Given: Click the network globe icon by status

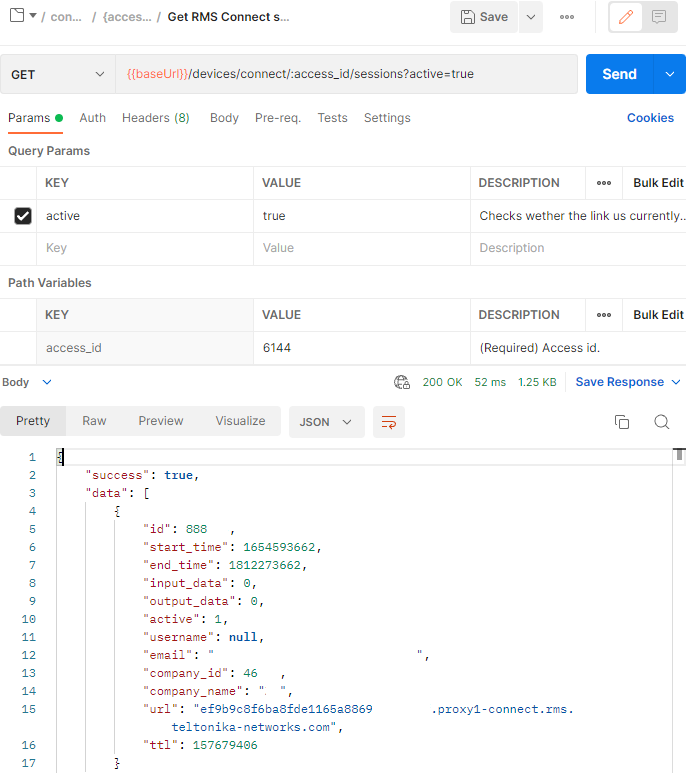Looking at the screenshot, I should point(402,382).
